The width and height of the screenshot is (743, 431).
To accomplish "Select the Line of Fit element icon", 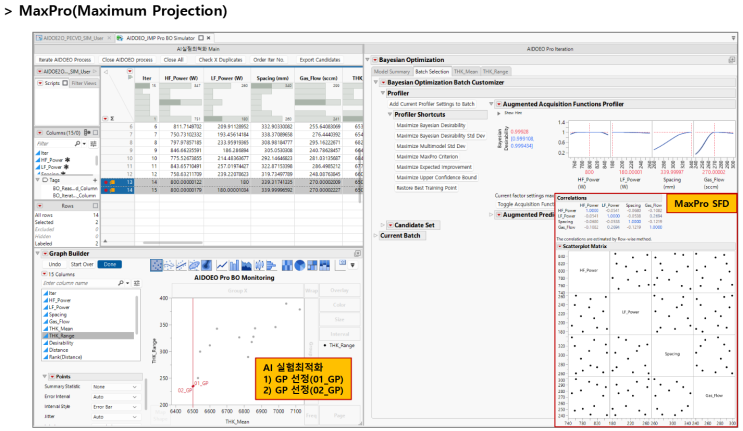I will [181, 265].
